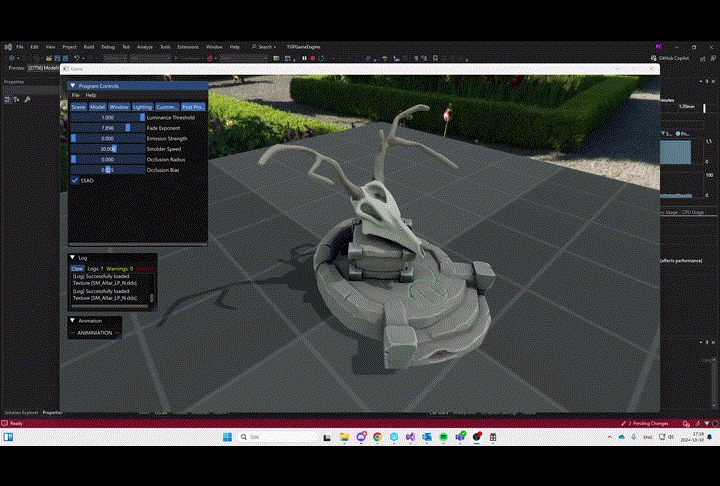The height and width of the screenshot is (486, 720).
Task: Click the wrench icon in Properties panel
Action: tap(27, 99)
